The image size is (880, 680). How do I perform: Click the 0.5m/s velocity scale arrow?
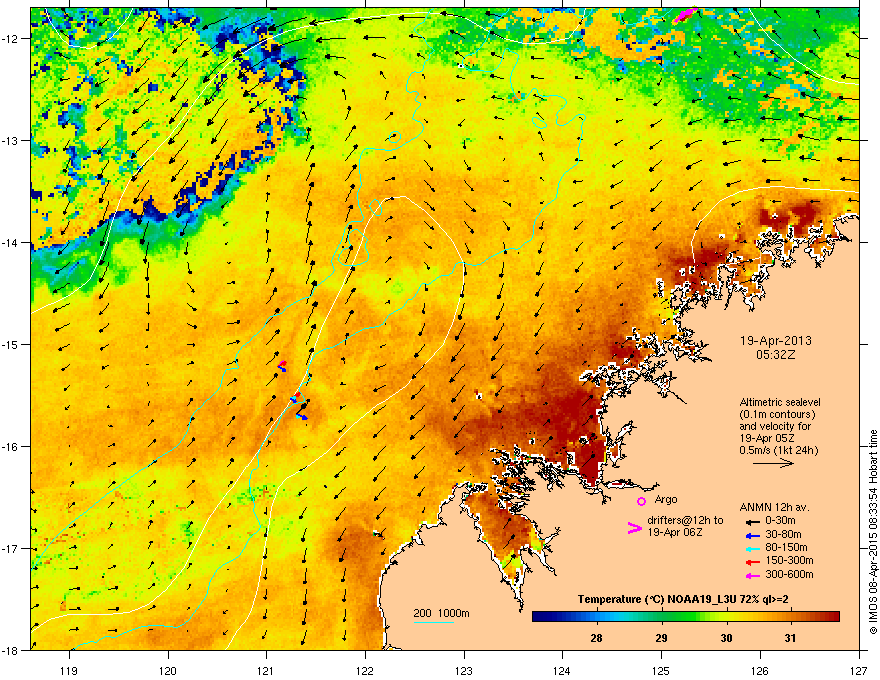(773, 463)
